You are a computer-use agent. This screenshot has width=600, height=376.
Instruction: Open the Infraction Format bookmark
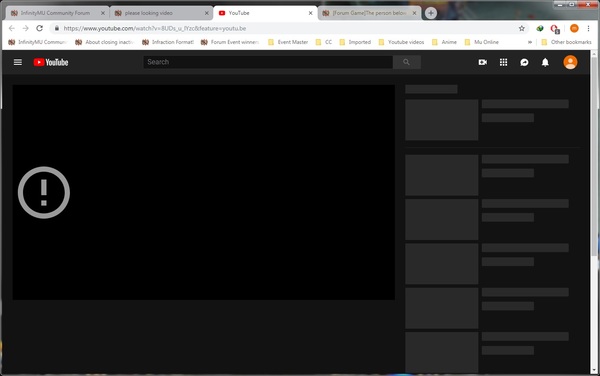168,42
